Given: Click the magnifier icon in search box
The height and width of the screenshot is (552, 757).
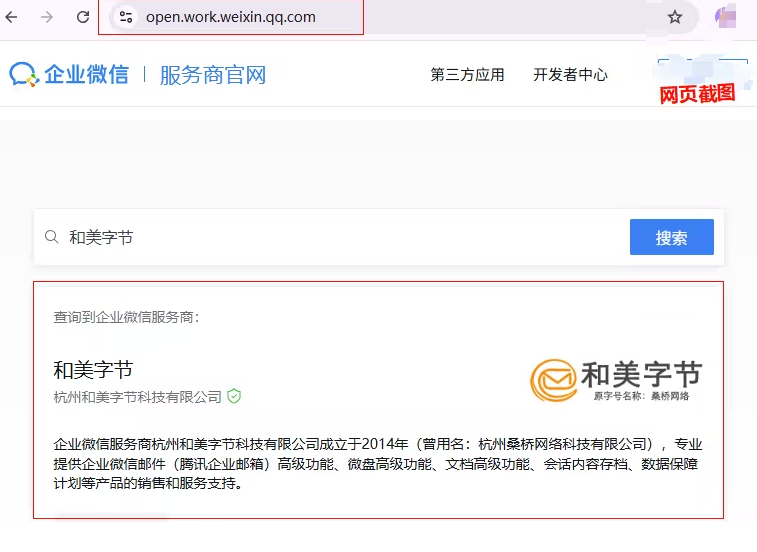Looking at the screenshot, I should coord(52,237).
